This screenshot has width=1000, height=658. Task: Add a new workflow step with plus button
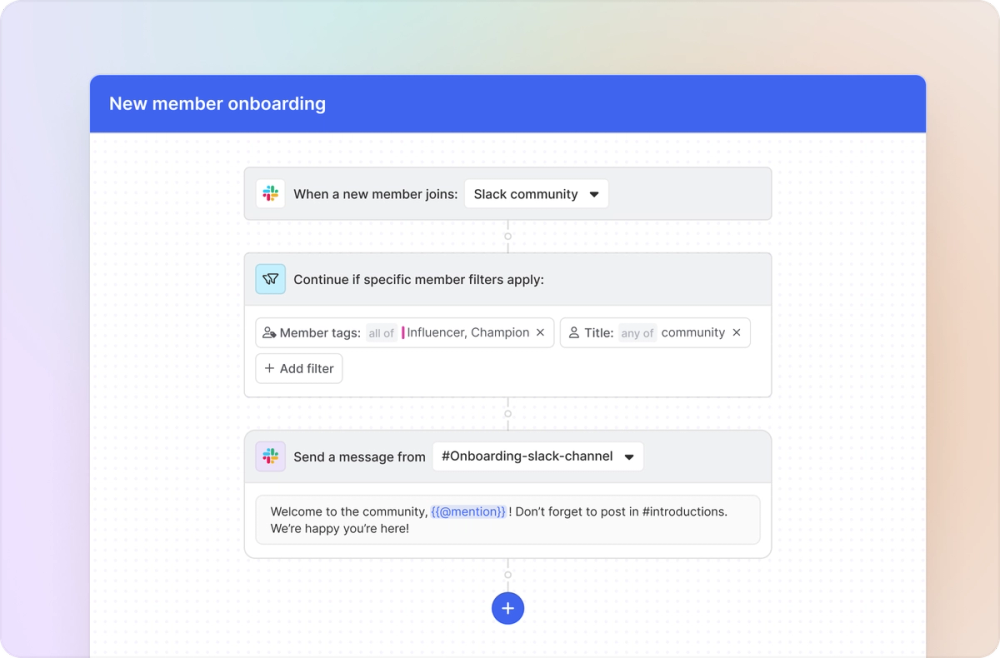(x=508, y=608)
